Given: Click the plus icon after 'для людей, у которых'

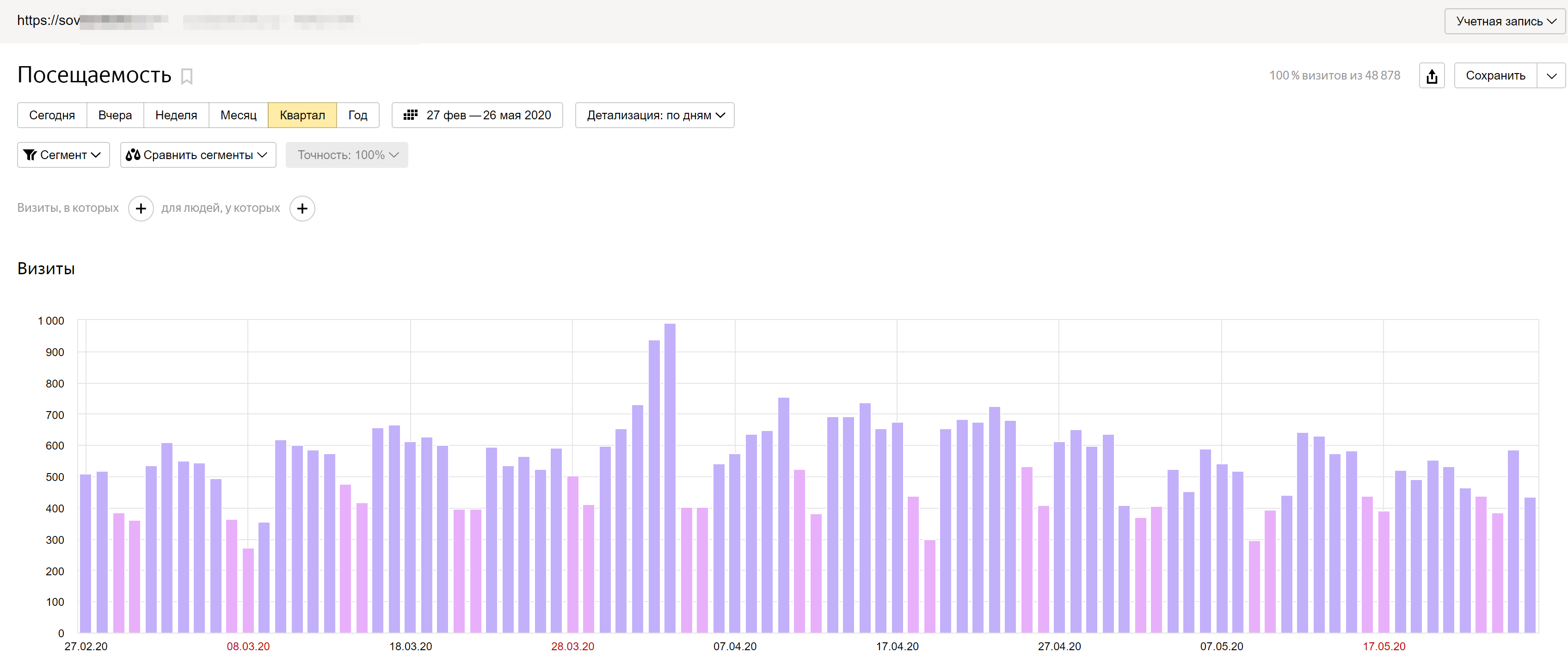Looking at the screenshot, I should click(x=302, y=209).
